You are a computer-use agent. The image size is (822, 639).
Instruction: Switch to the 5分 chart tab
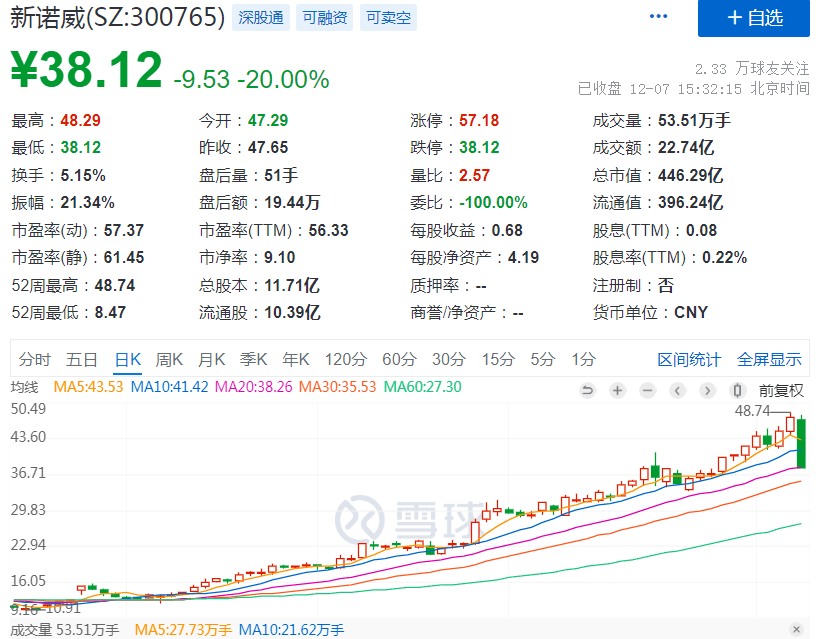click(543, 360)
